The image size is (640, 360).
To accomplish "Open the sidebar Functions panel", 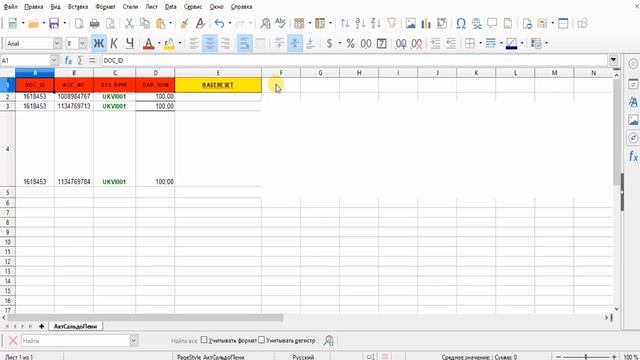I will click(x=633, y=156).
